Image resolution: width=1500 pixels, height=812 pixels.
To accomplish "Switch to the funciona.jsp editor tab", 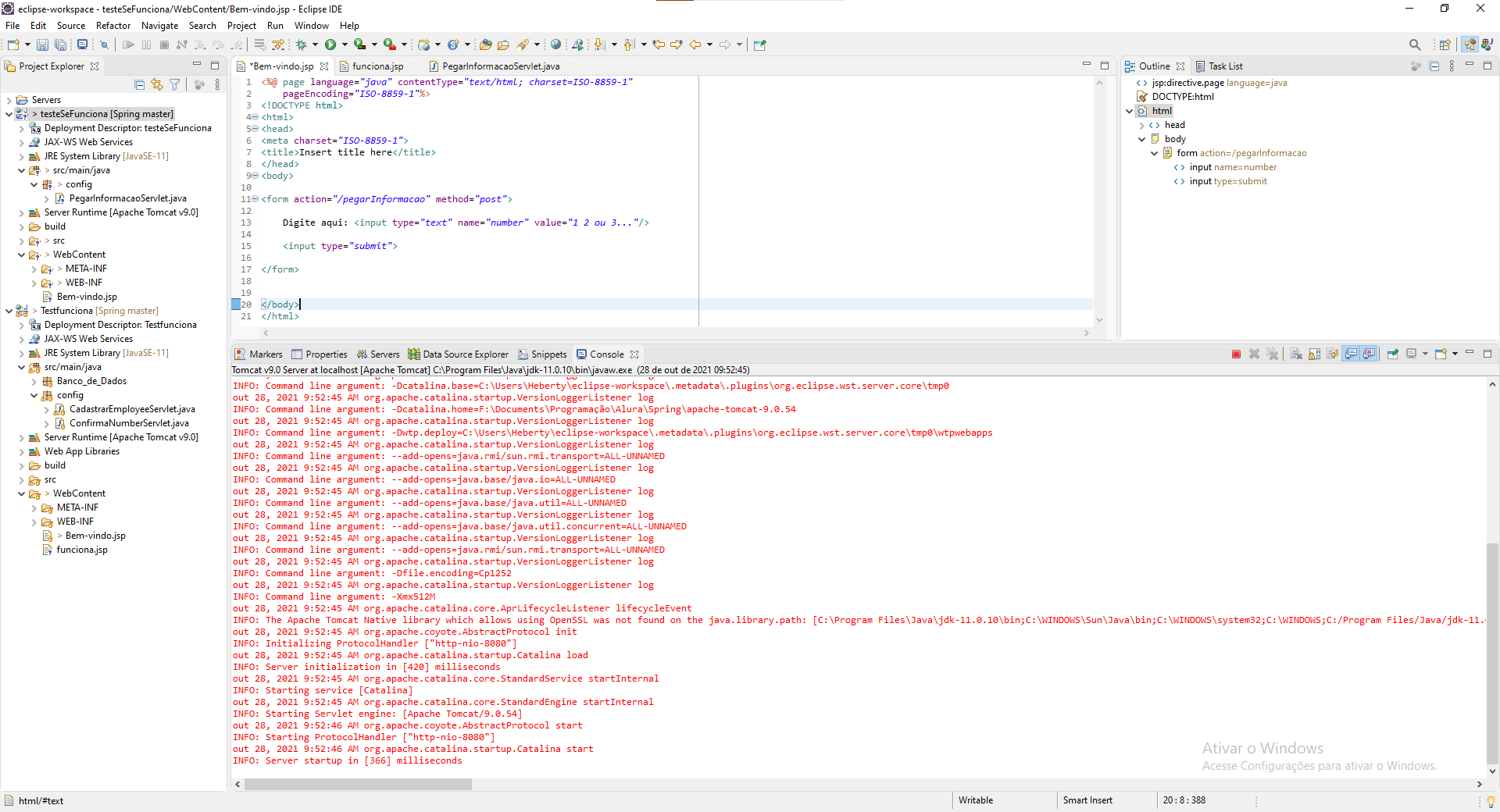I will pos(378,66).
